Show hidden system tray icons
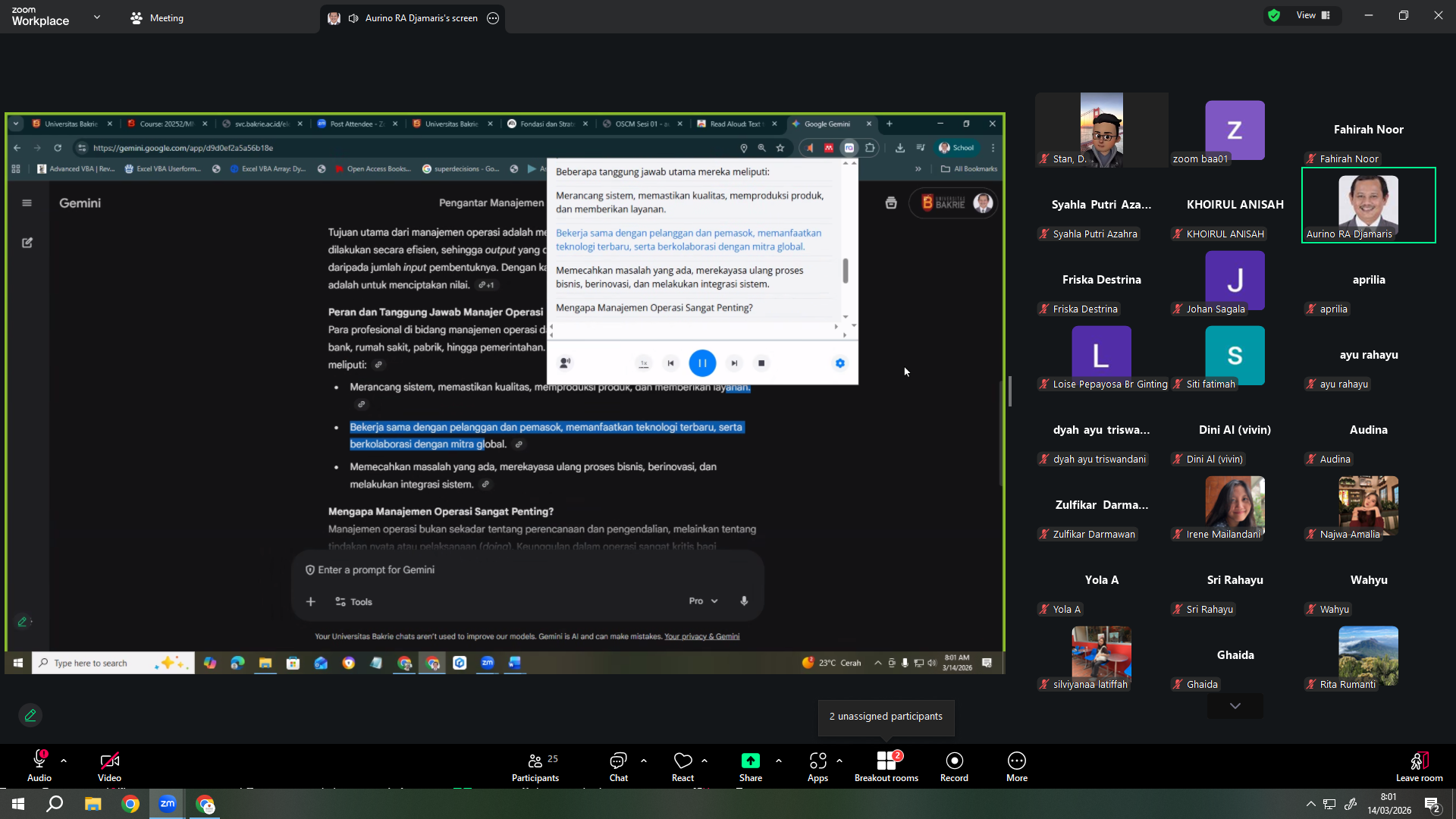The image size is (1456, 819). [1310, 804]
